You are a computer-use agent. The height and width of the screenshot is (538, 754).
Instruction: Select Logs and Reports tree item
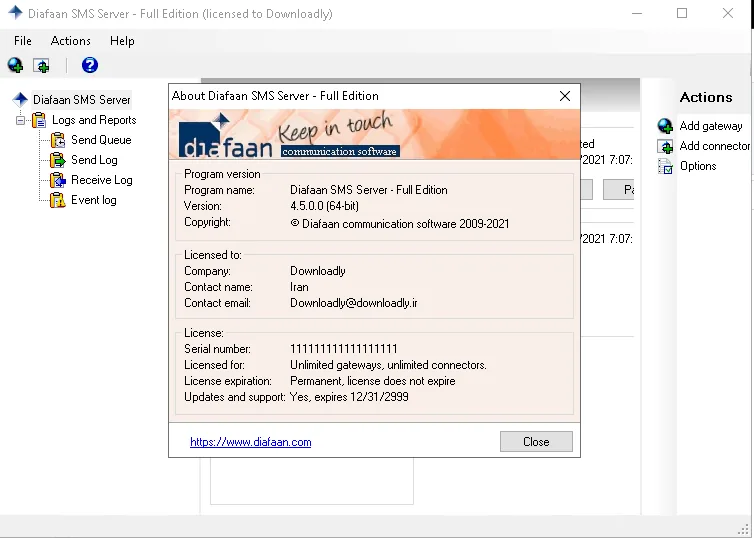94,120
